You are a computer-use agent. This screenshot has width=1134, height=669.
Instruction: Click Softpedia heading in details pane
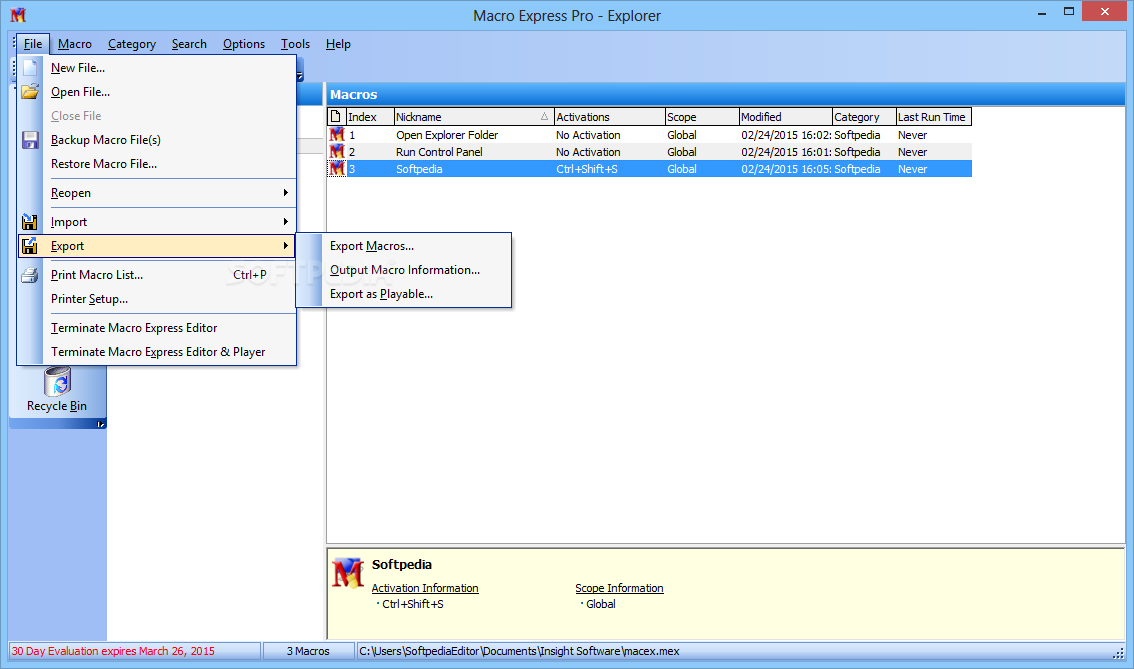coord(401,565)
